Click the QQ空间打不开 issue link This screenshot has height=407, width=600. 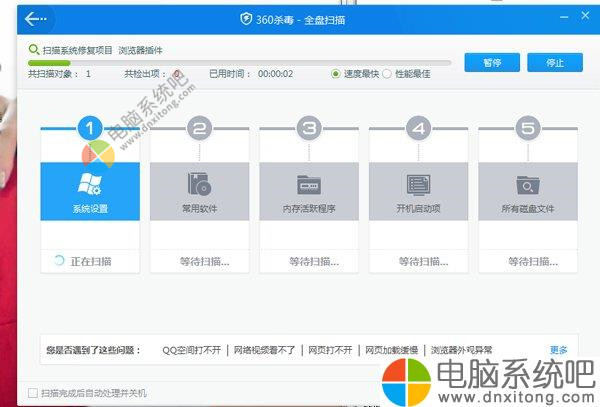pyautogui.click(x=191, y=351)
